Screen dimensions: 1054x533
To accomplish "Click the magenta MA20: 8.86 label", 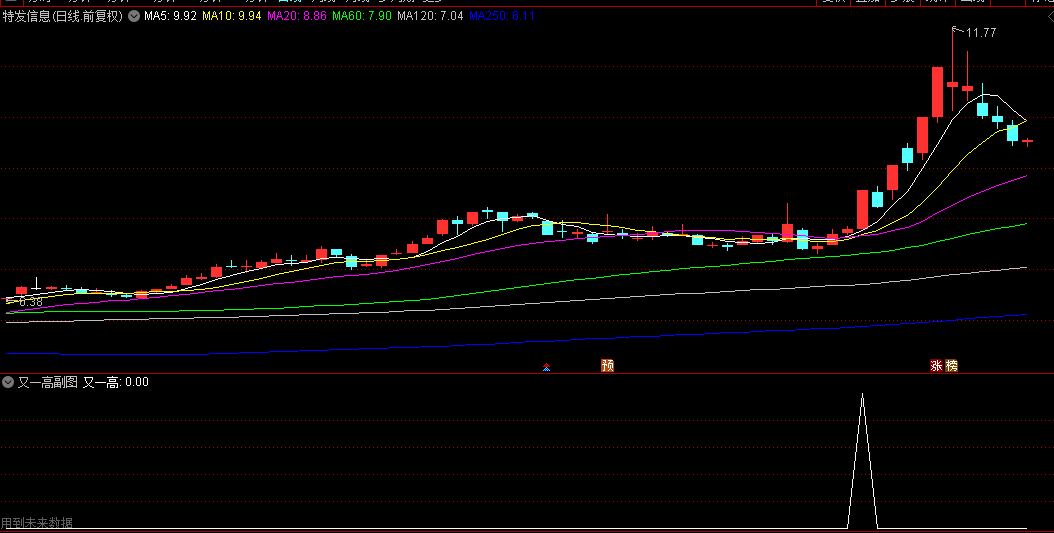I will [x=296, y=16].
